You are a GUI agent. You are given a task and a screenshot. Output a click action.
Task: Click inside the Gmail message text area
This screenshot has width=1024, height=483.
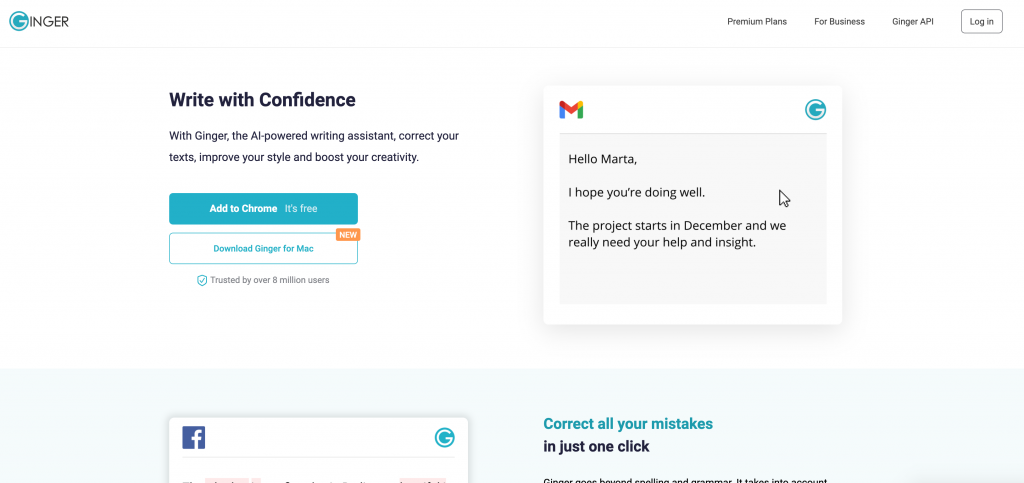pyautogui.click(x=693, y=219)
